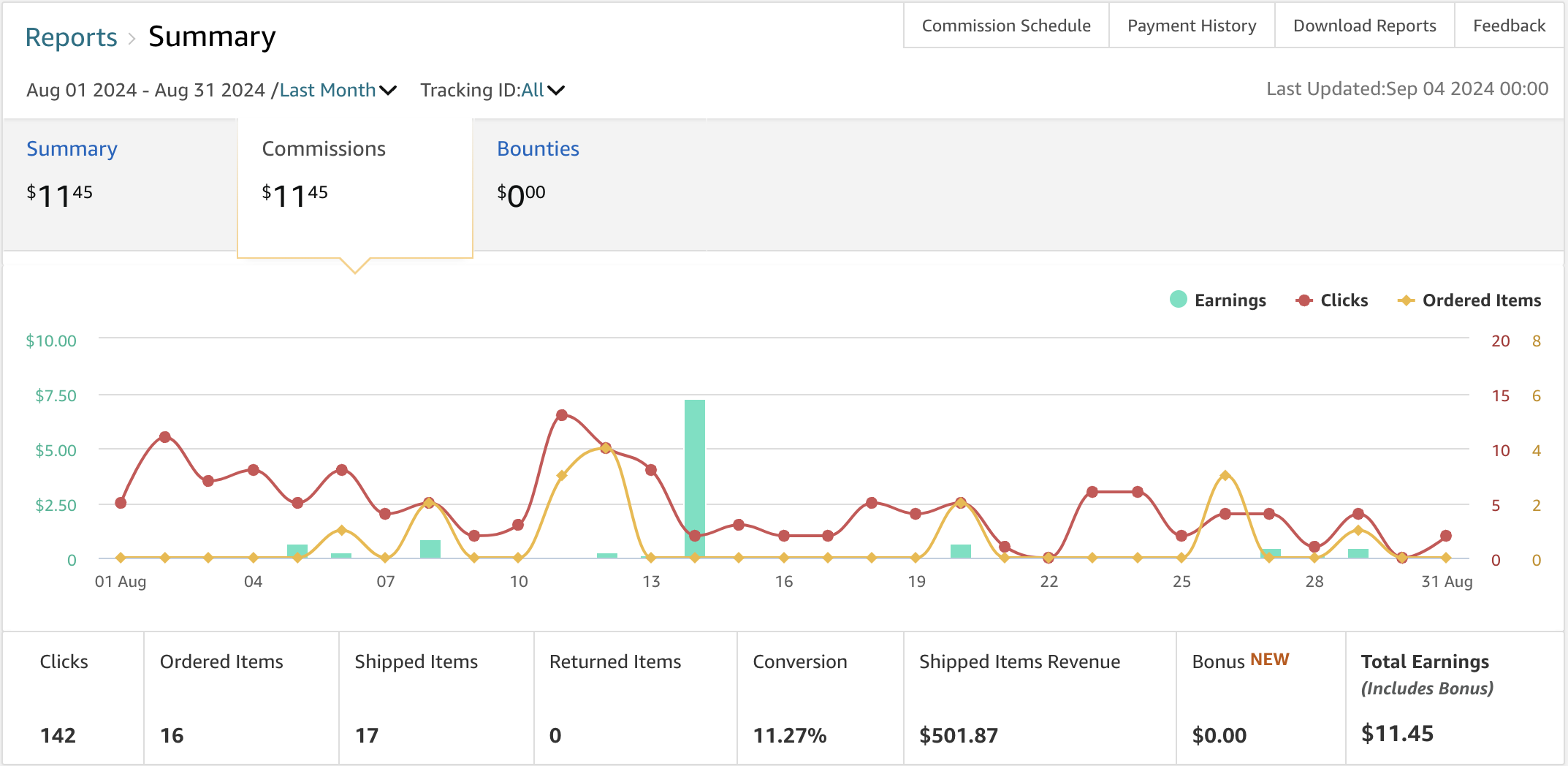This screenshot has width=1568, height=766.
Task: Click the Returned Items value 0
Action: point(555,735)
